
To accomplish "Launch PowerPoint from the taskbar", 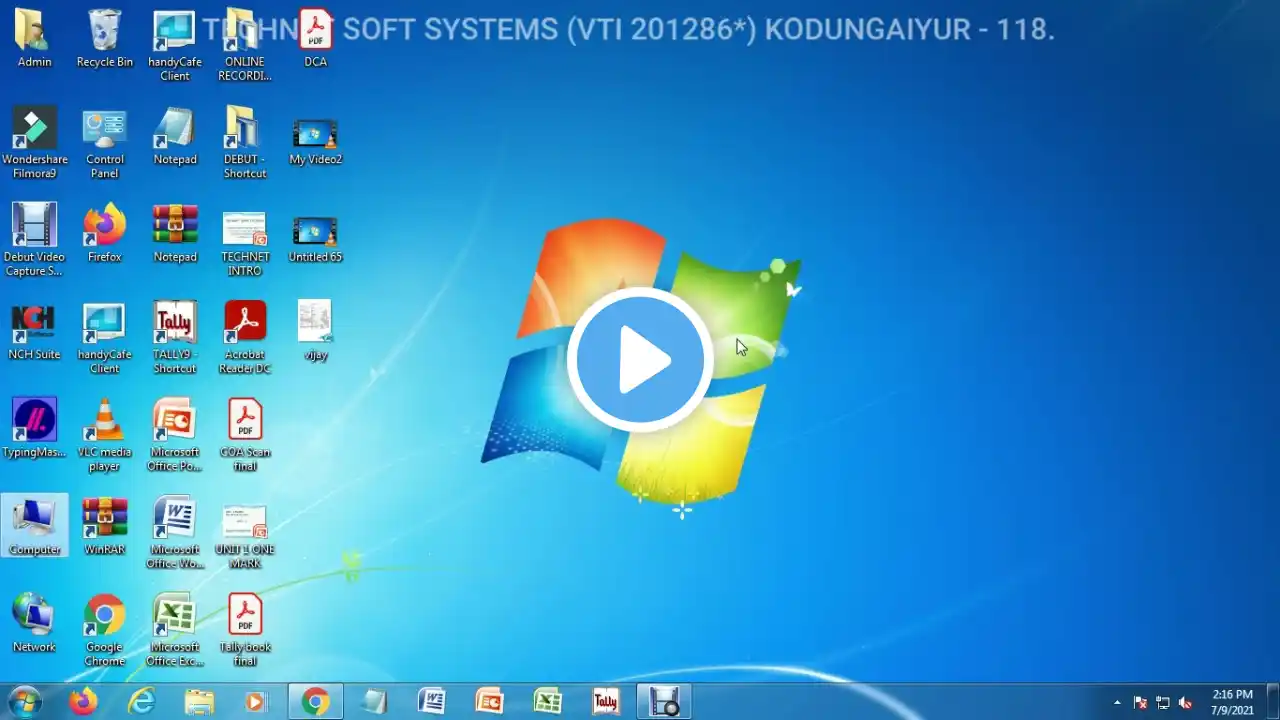I will tap(490, 702).
